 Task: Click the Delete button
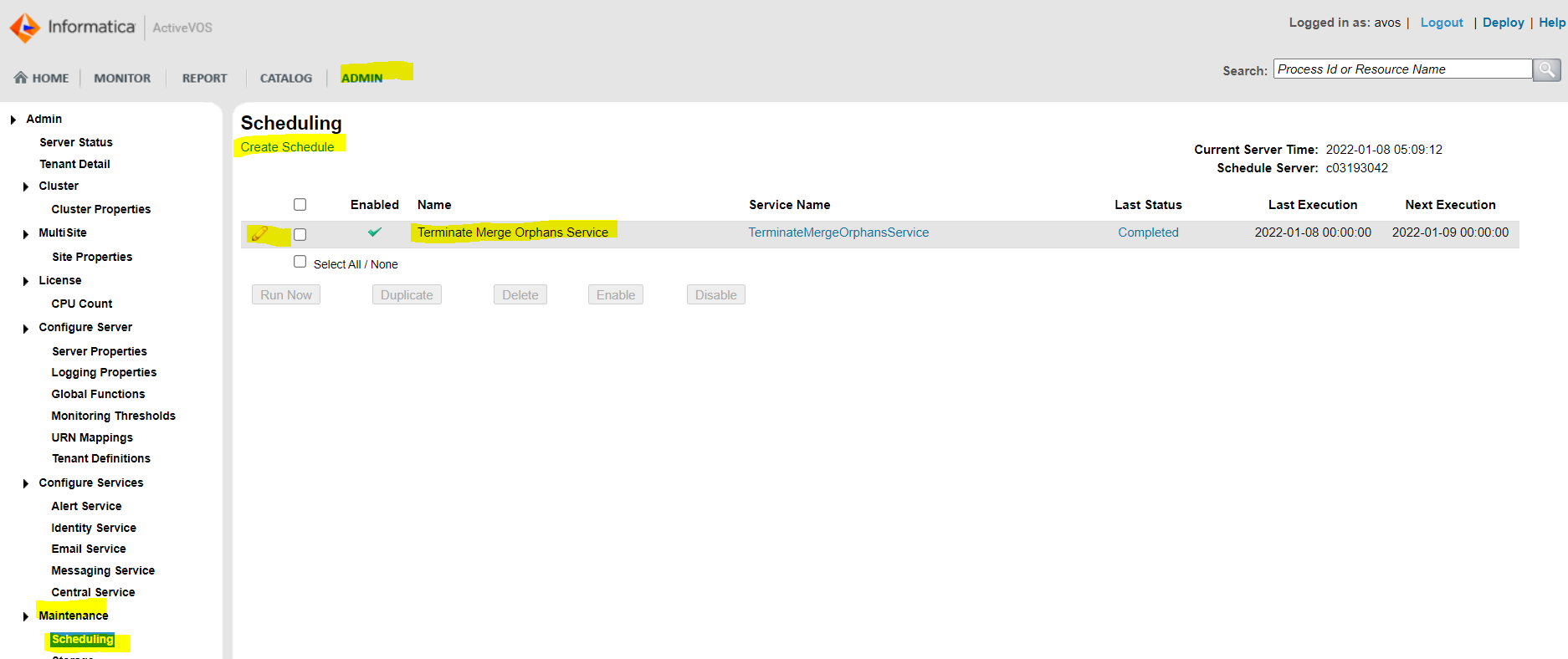pos(520,294)
